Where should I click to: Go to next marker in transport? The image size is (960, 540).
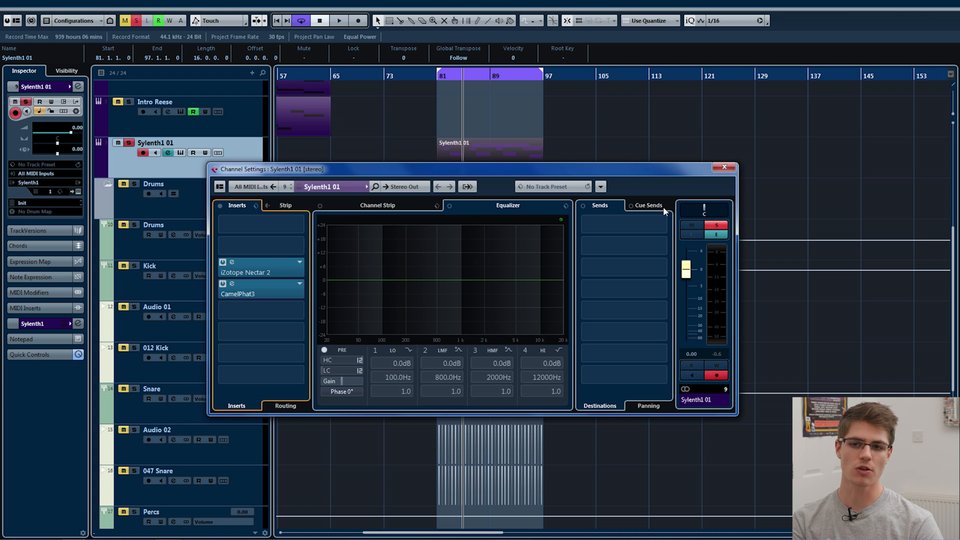point(287,20)
